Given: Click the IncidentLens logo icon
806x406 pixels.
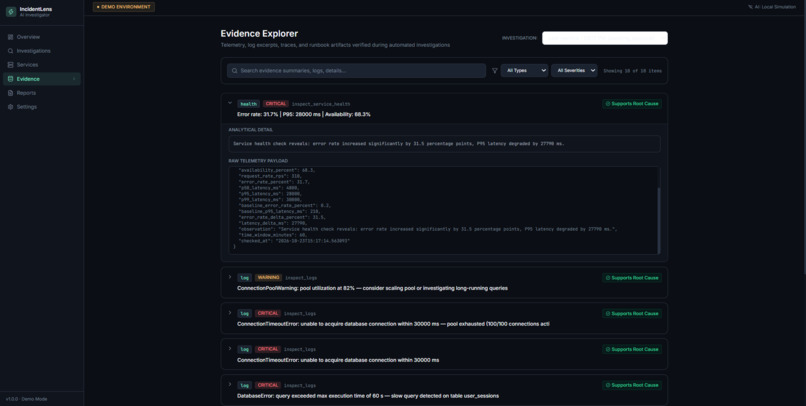Looking at the screenshot, I should point(11,12).
